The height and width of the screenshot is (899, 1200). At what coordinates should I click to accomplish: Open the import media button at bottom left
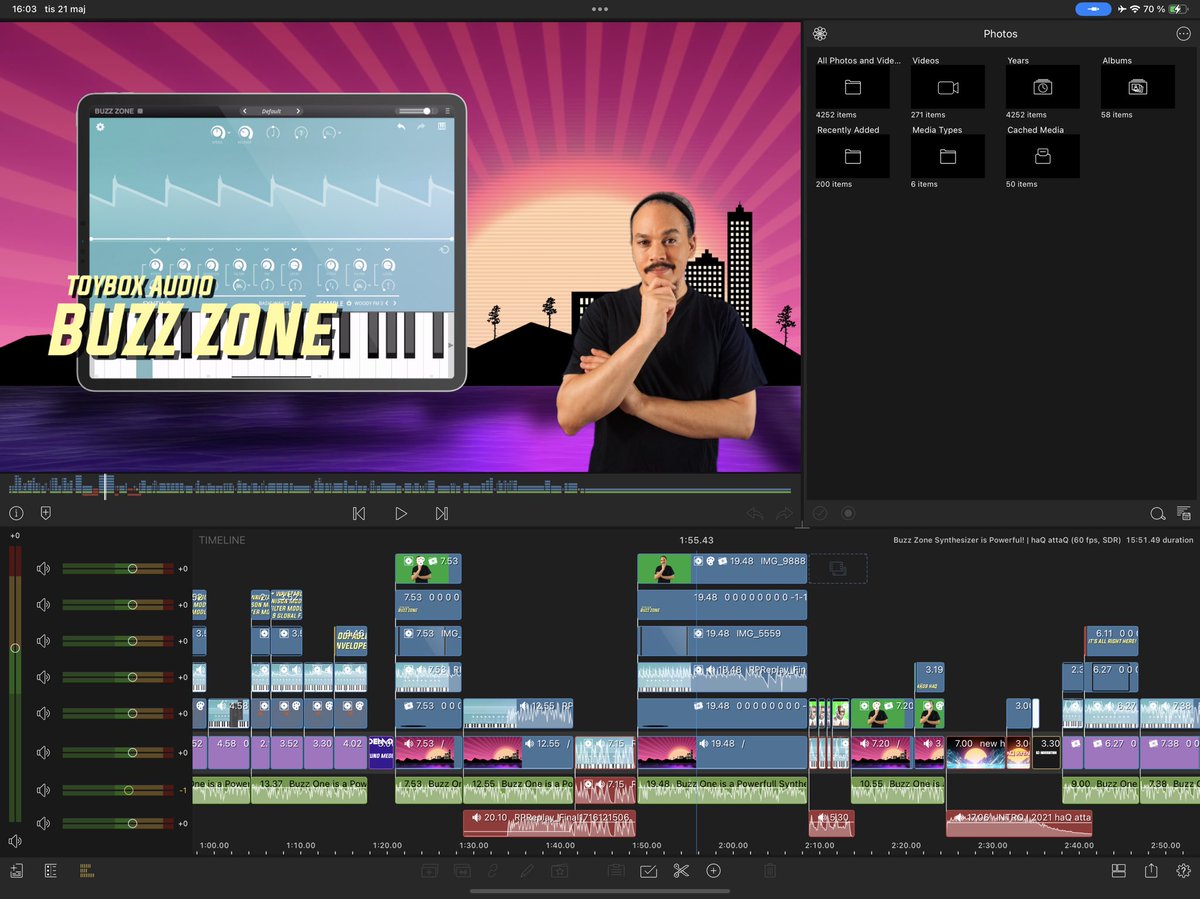[17, 871]
